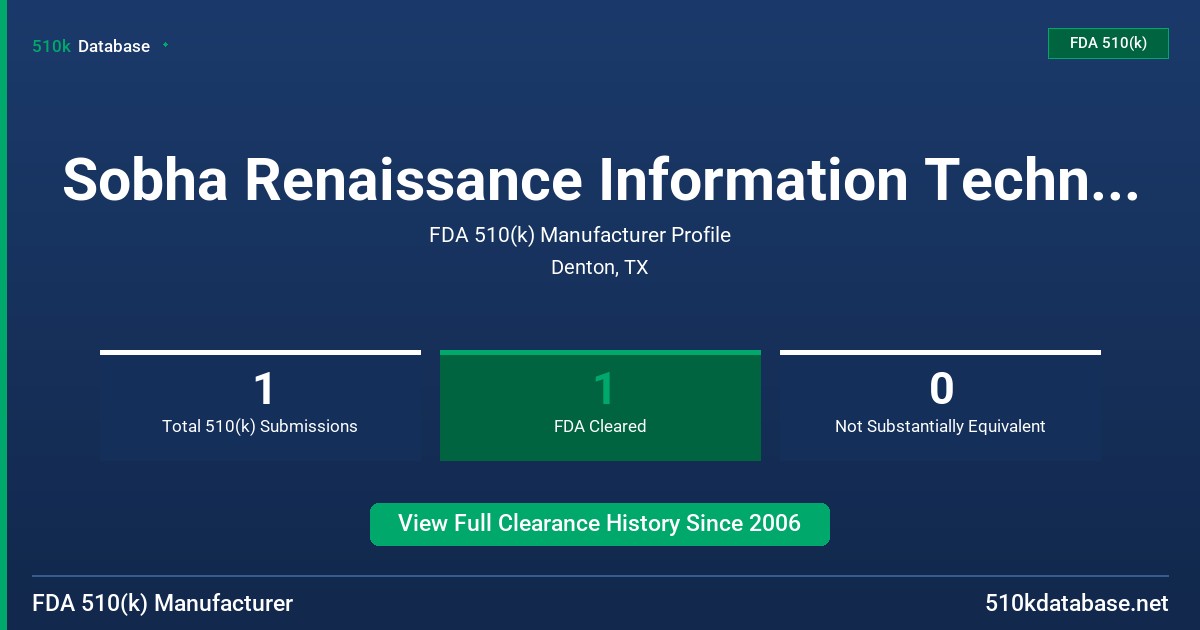Image resolution: width=1200 pixels, height=630 pixels.
Task: Click the FDA 510(k) badge
Action: 1108,44
